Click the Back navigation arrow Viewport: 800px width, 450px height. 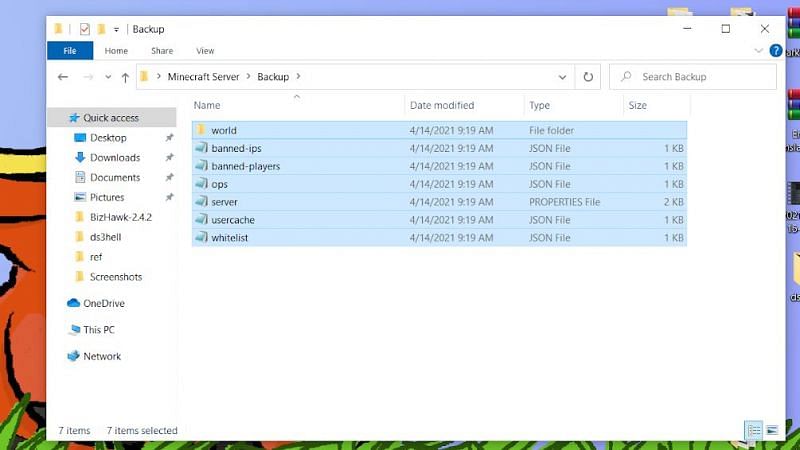tap(63, 77)
